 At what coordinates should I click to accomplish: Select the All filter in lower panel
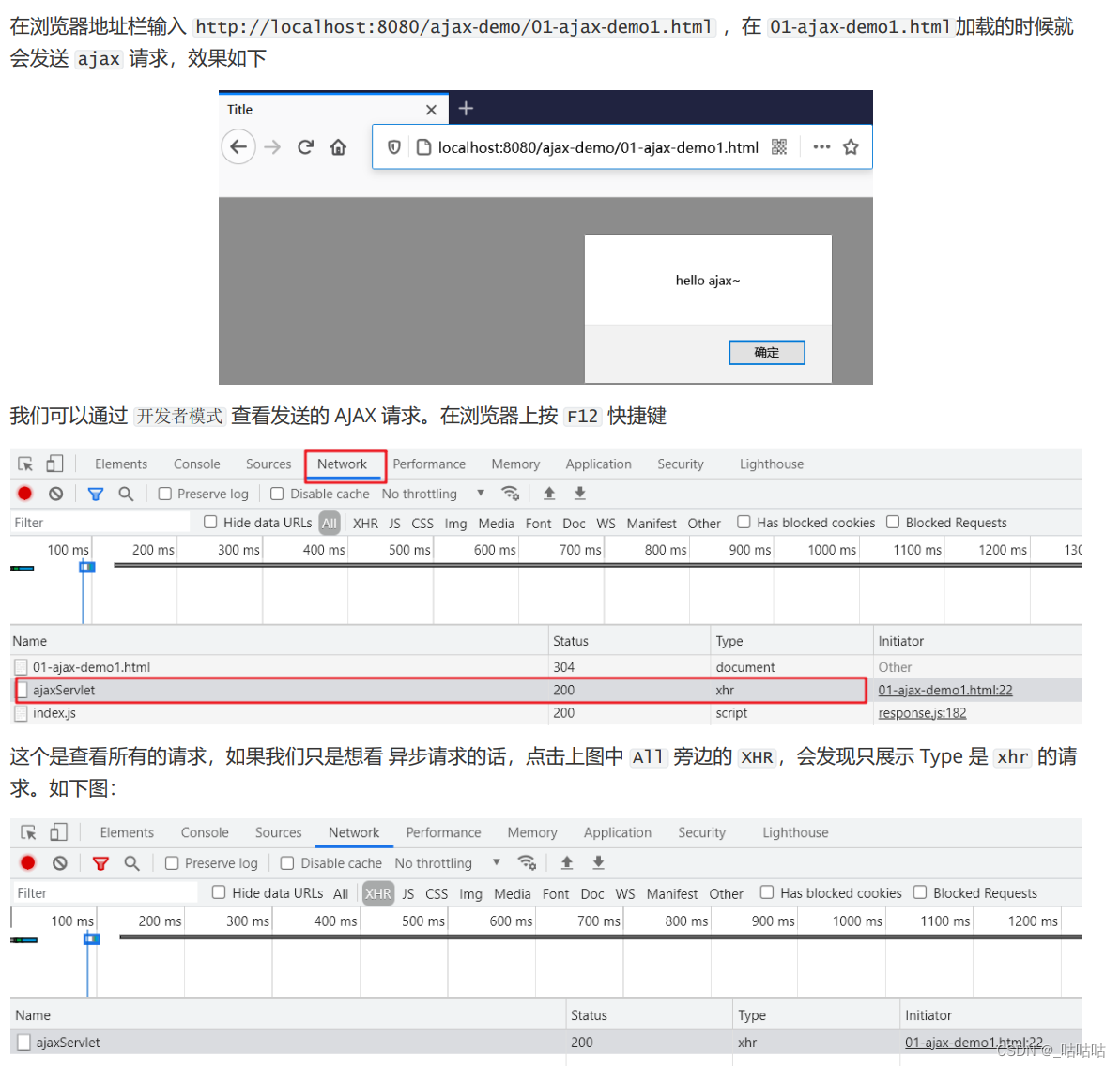341,893
